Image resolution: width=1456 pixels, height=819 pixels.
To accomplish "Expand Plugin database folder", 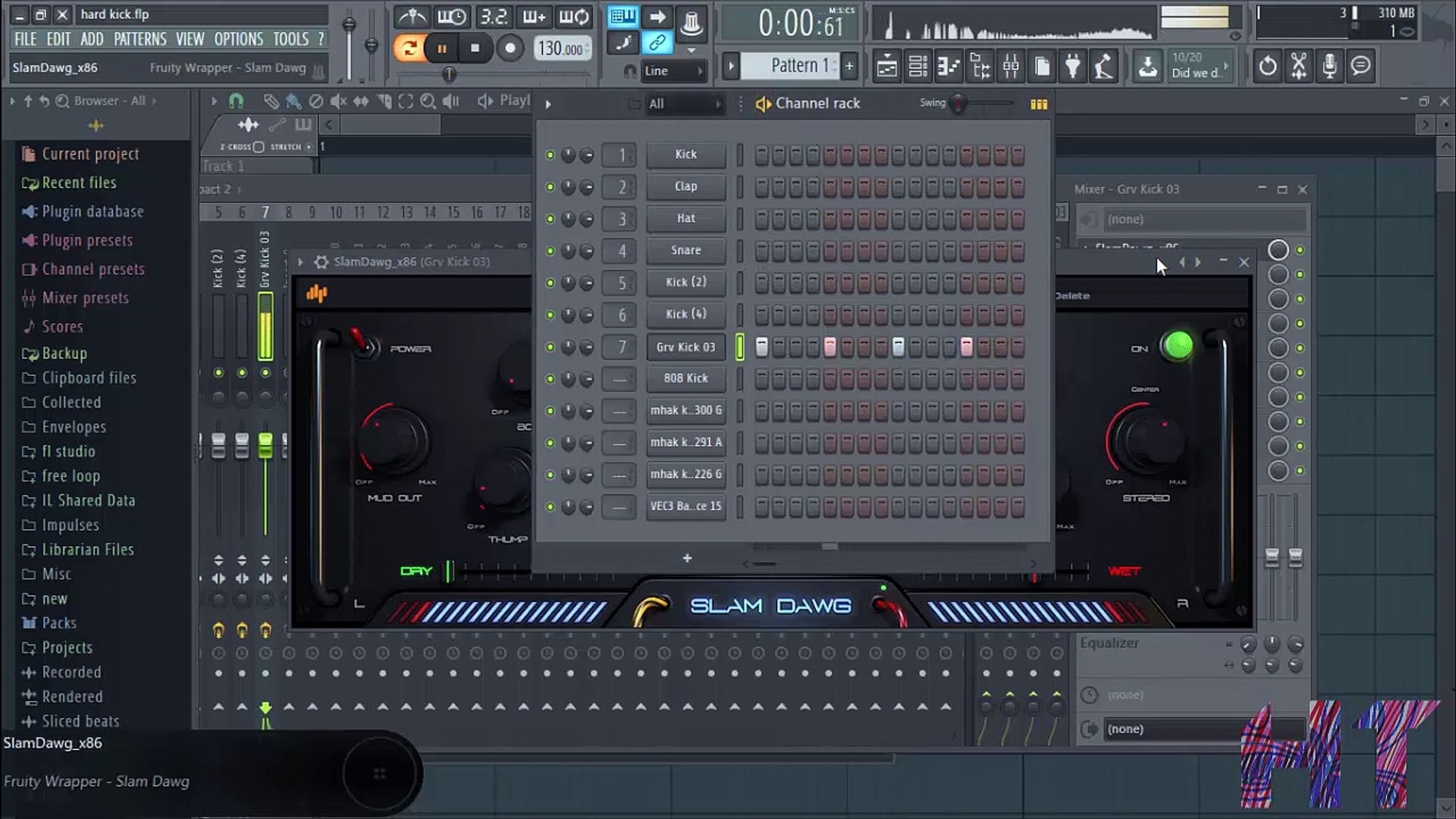I will pyautogui.click(x=93, y=212).
